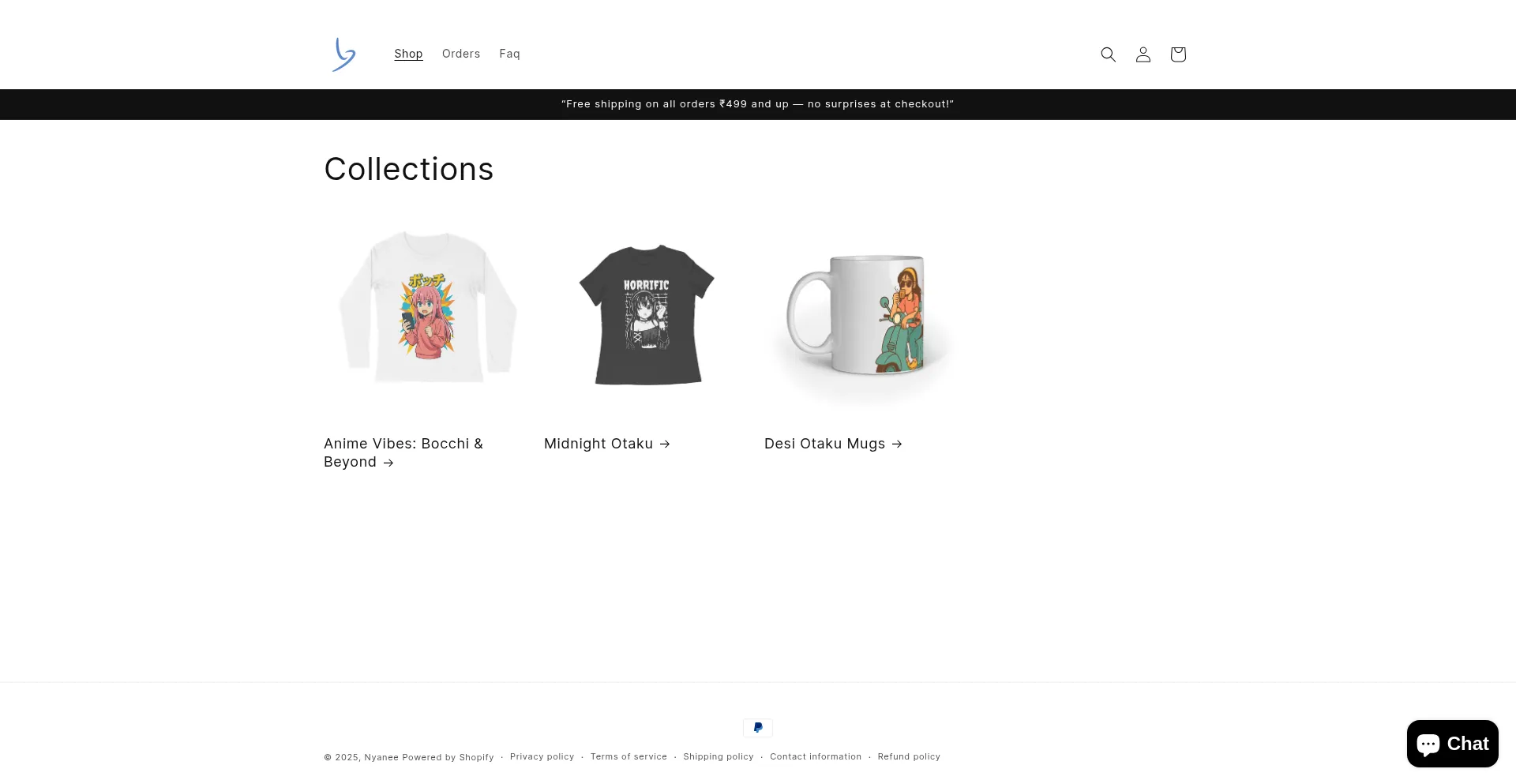Open the Desi Otaku Mugs link
This screenshot has width=1516, height=784.
(x=832, y=444)
